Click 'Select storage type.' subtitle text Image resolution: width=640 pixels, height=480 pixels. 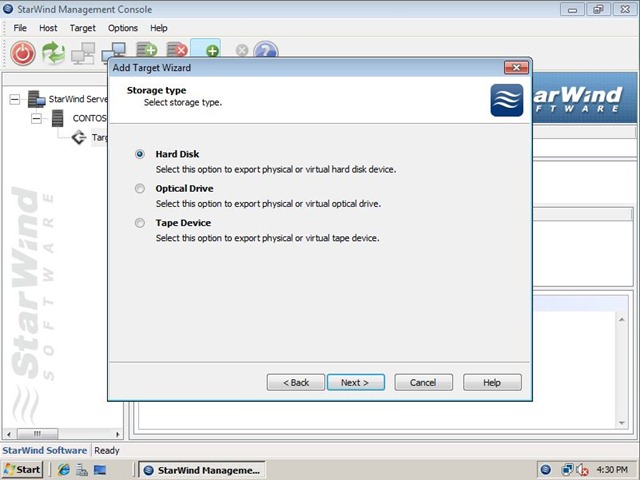[182, 102]
